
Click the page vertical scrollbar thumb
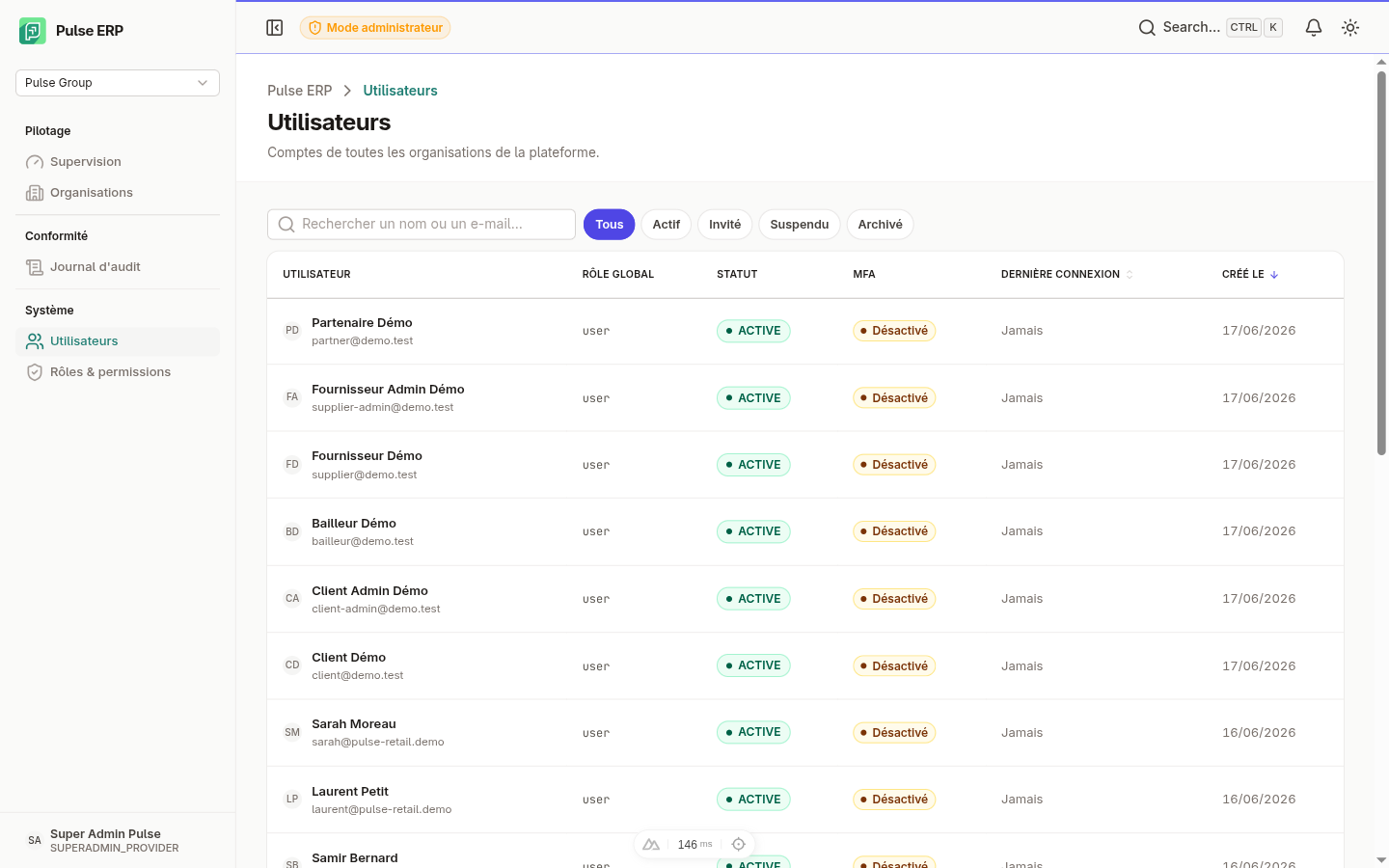tap(1381, 262)
